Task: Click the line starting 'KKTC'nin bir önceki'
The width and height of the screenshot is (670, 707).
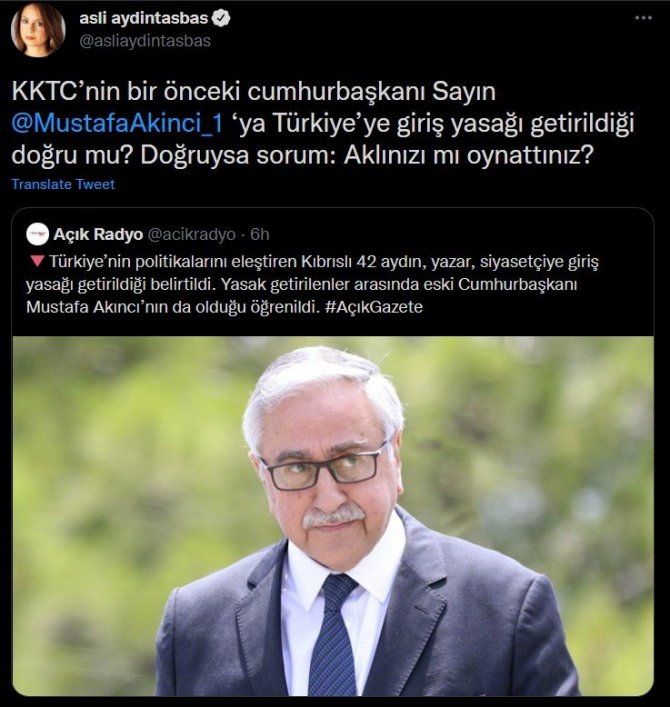Action: coord(253,92)
